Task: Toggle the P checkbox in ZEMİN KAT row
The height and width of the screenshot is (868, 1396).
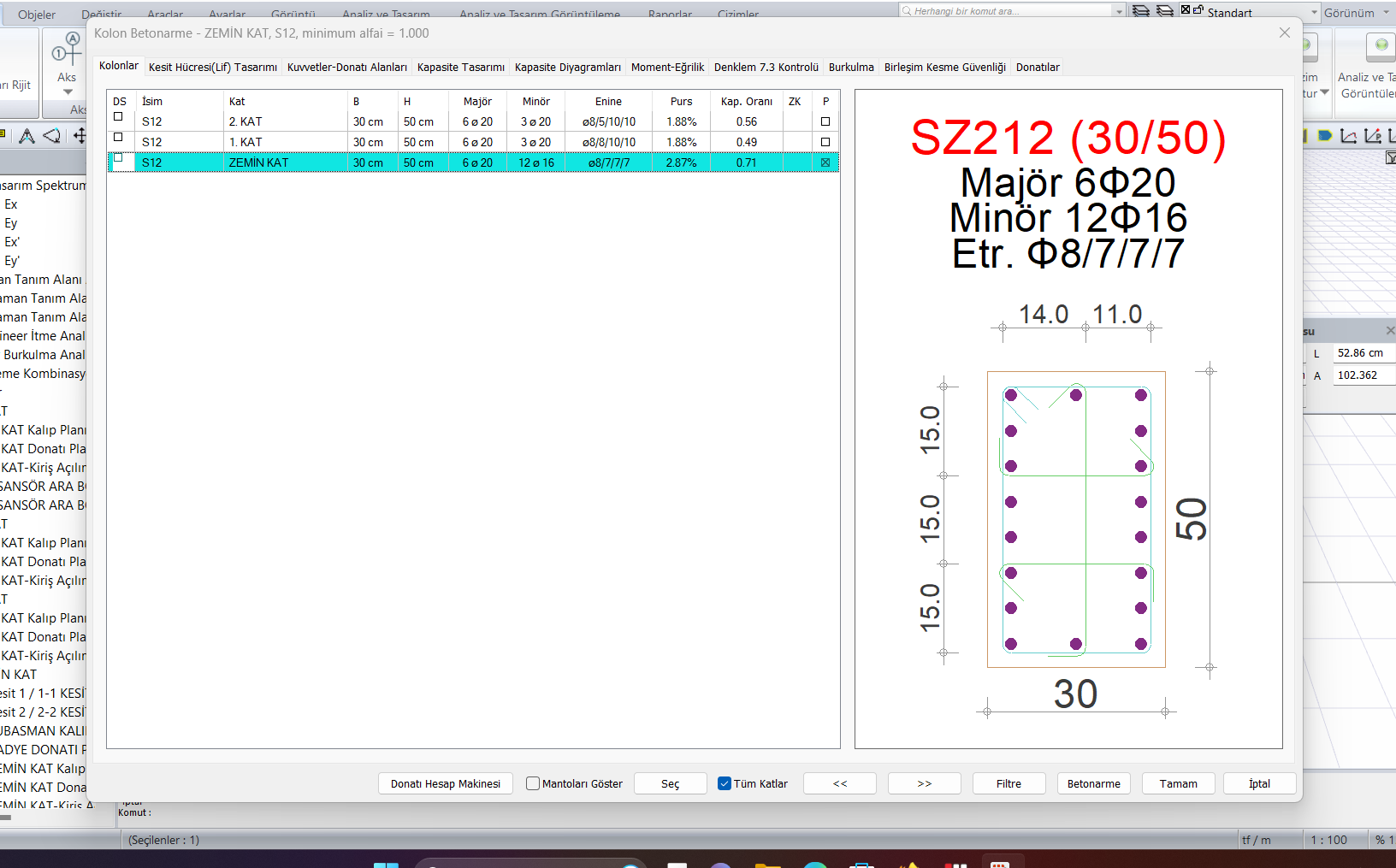Action: point(825,162)
